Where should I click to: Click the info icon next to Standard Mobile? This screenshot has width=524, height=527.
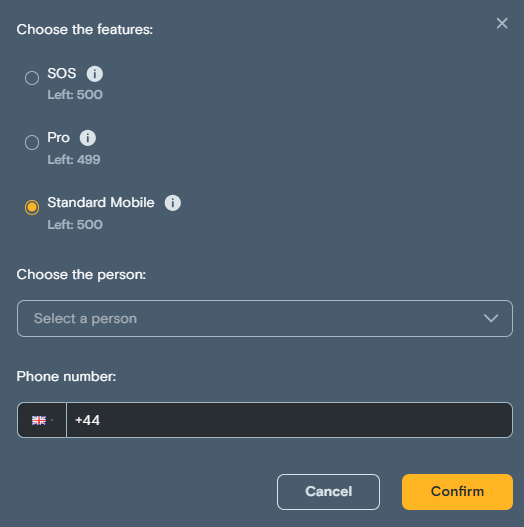(x=172, y=203)
